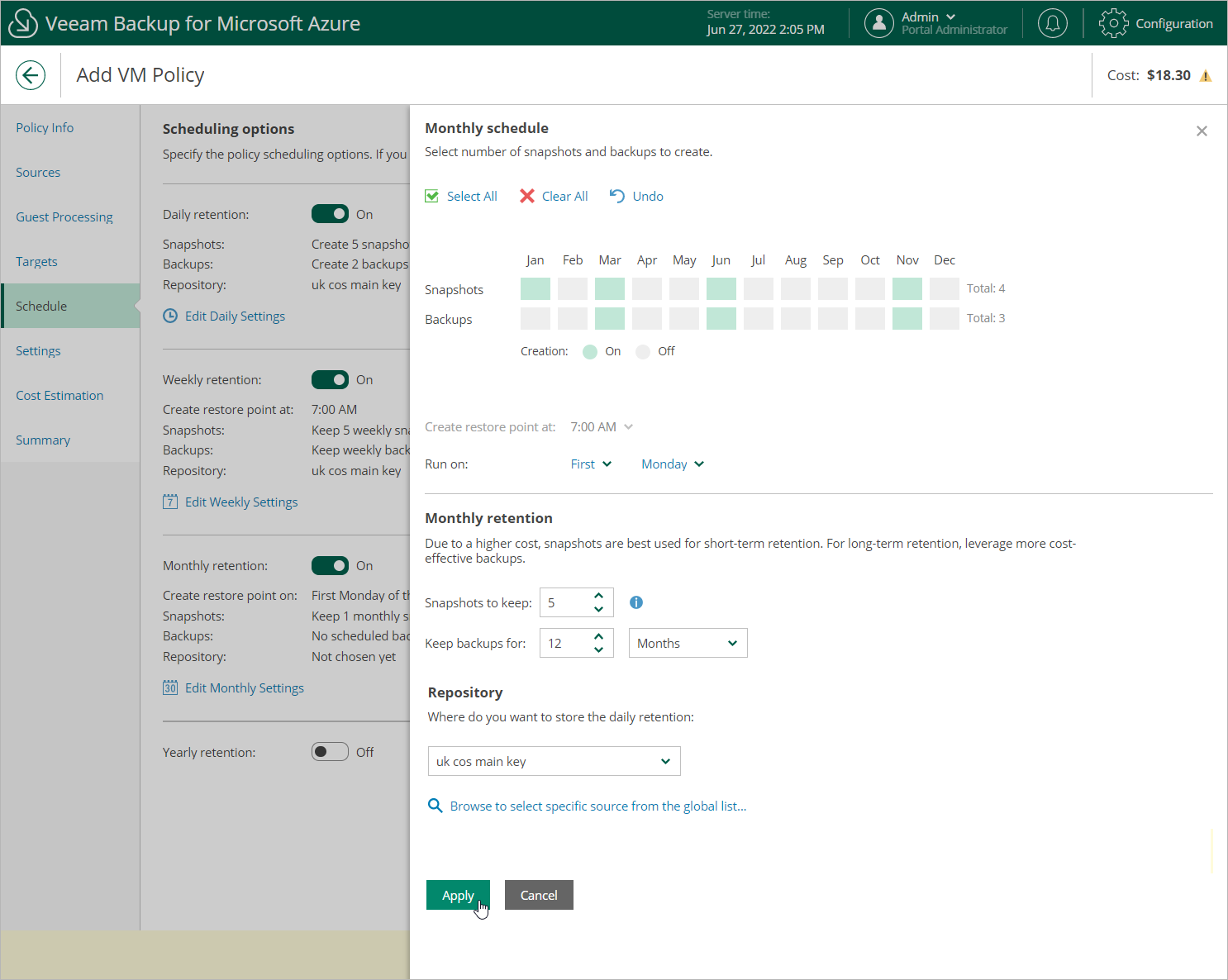Click the Edit Weekly Settings calendar icon
Image resolution: width=1228 pixels, height=980 pixels.
click(170, 502)
